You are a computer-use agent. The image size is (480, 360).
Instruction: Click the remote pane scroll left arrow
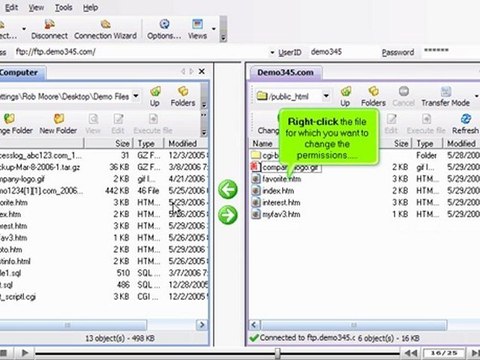(x=254, y=325)
